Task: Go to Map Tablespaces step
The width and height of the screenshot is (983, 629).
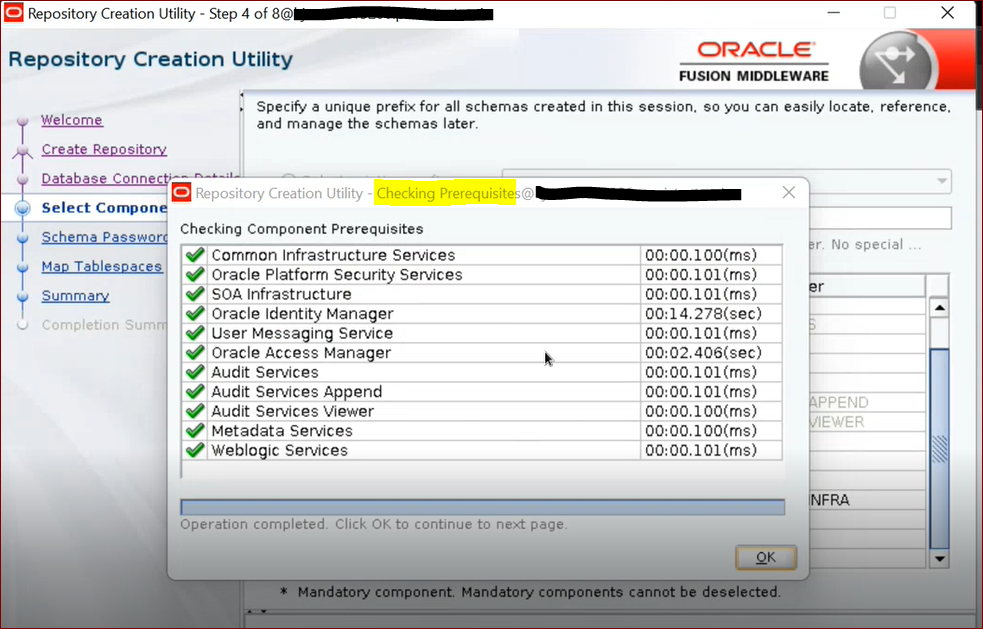Action: (x=102, y=267)
